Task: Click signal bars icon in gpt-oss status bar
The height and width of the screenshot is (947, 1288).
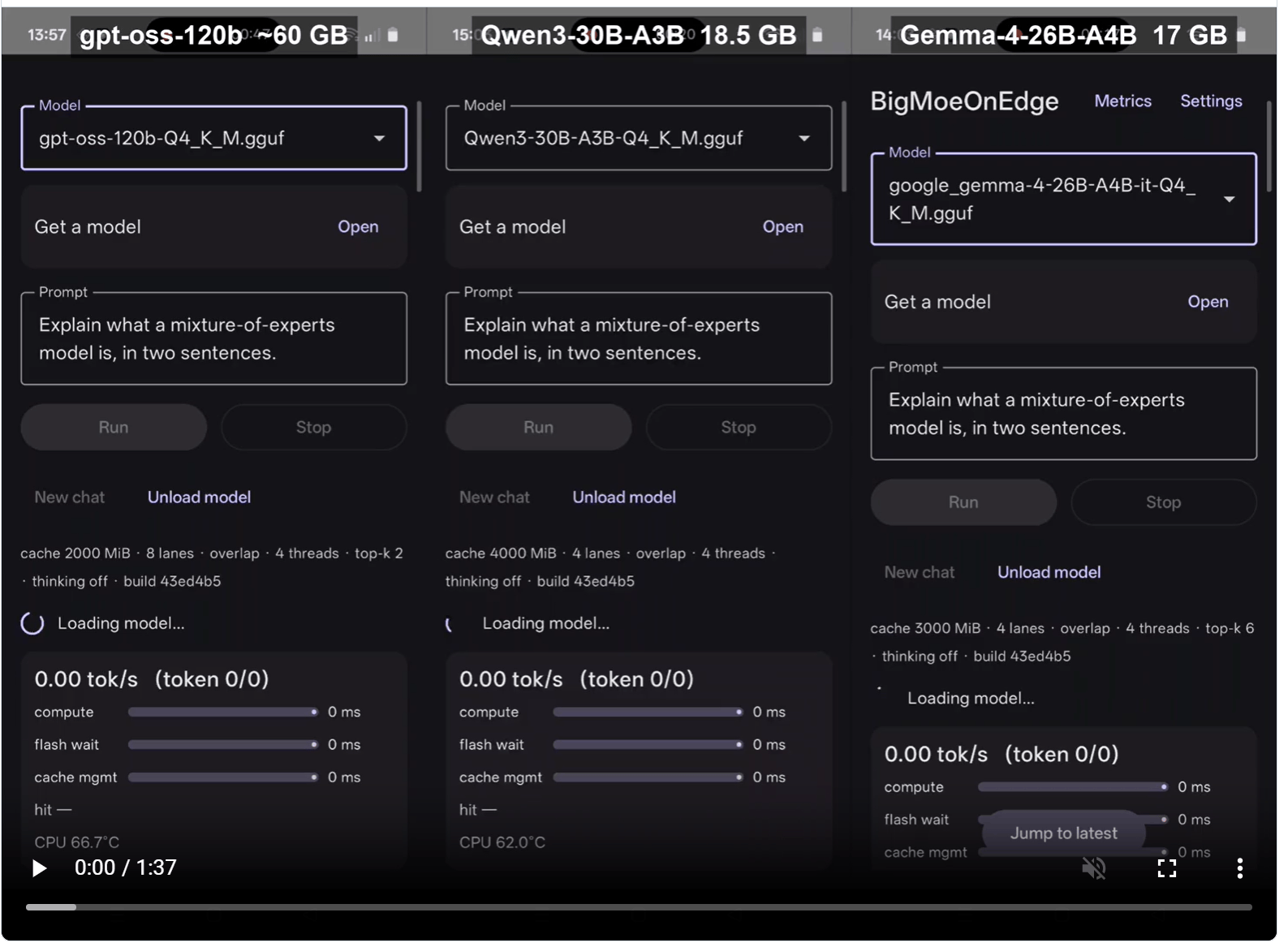Action: [x=372, y=36]
